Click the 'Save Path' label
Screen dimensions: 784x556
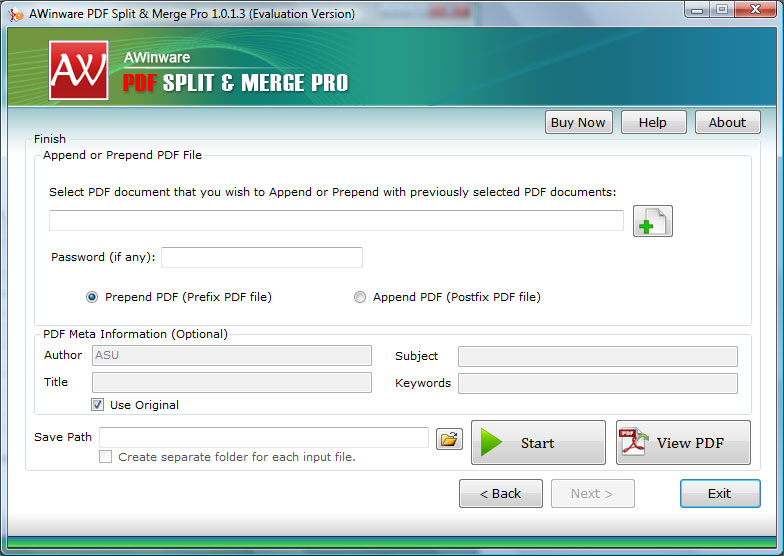63,437
